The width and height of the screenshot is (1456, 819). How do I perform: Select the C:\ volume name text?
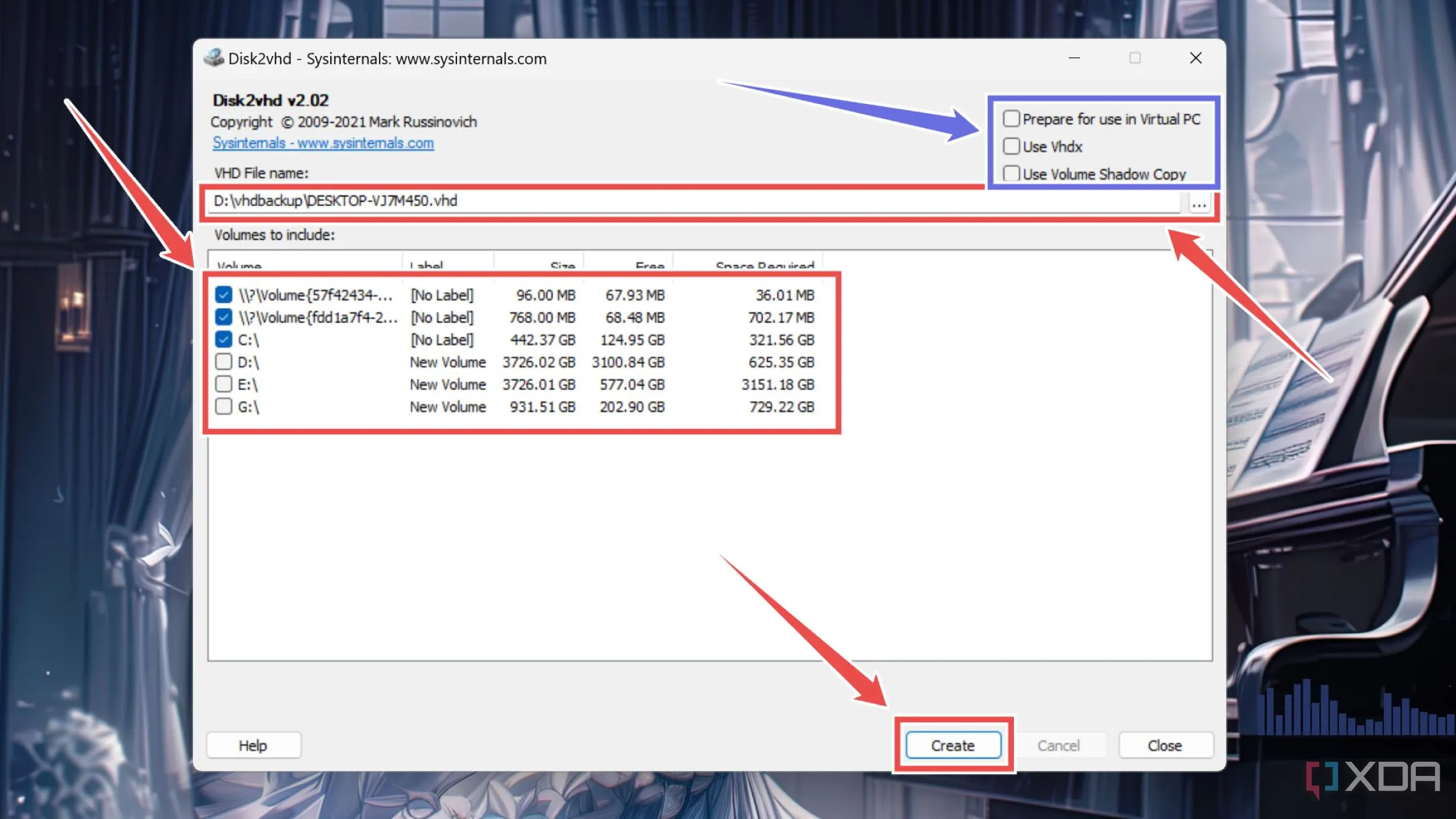tap(248, 340)
